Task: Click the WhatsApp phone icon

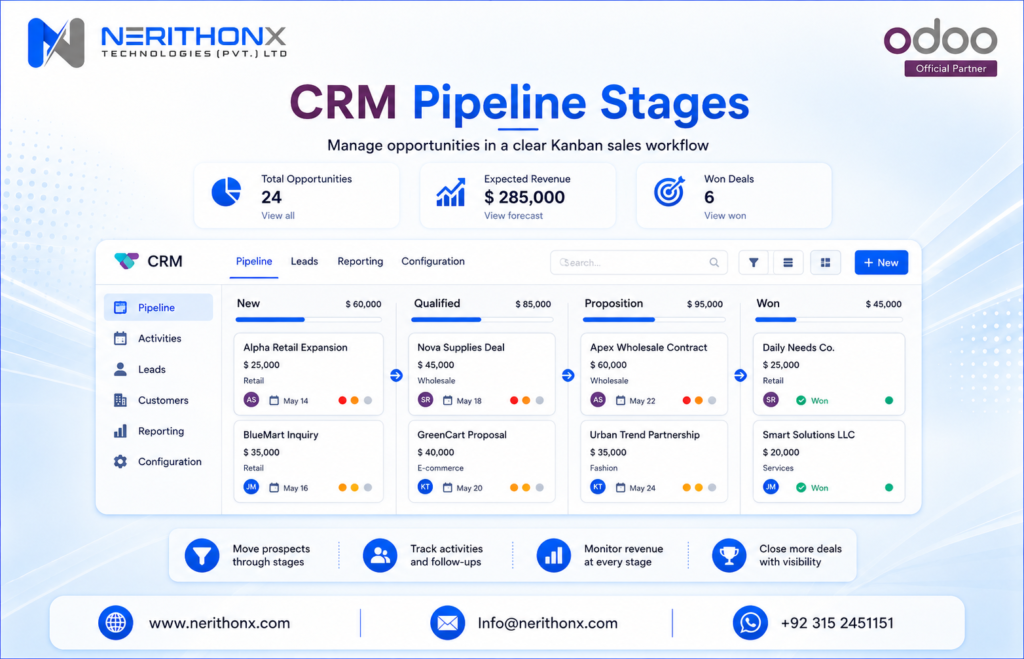Action: [x=750, y=622]
